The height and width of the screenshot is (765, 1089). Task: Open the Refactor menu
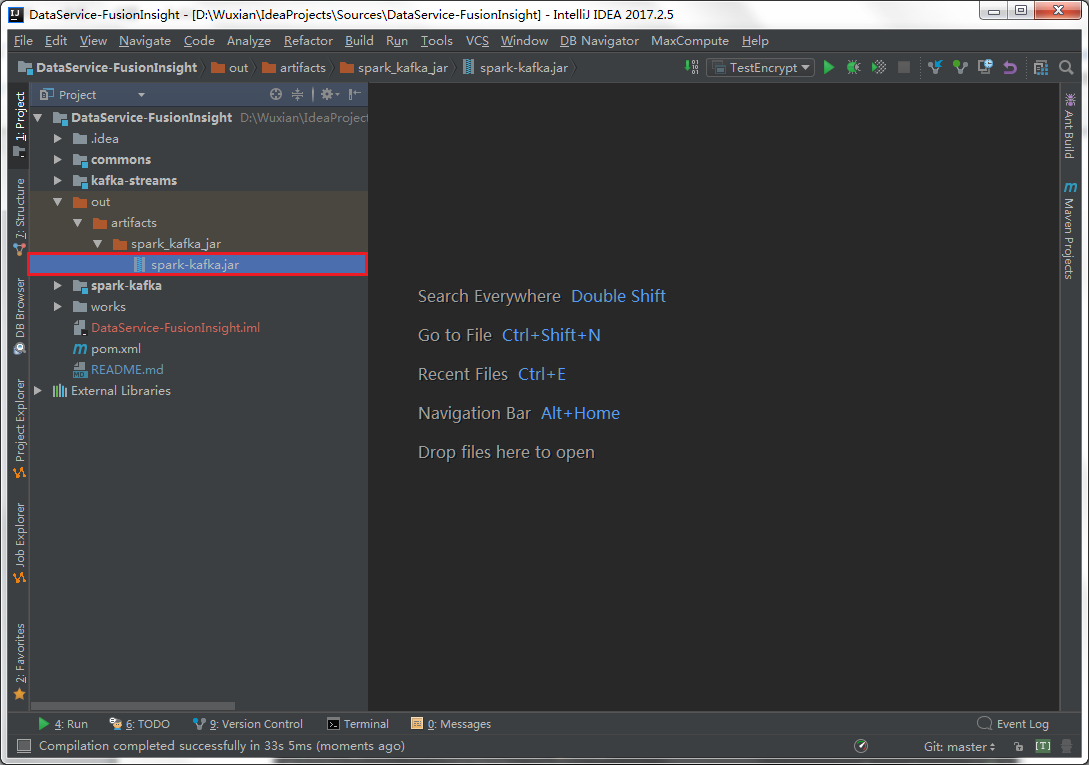(x=308, y=40)
